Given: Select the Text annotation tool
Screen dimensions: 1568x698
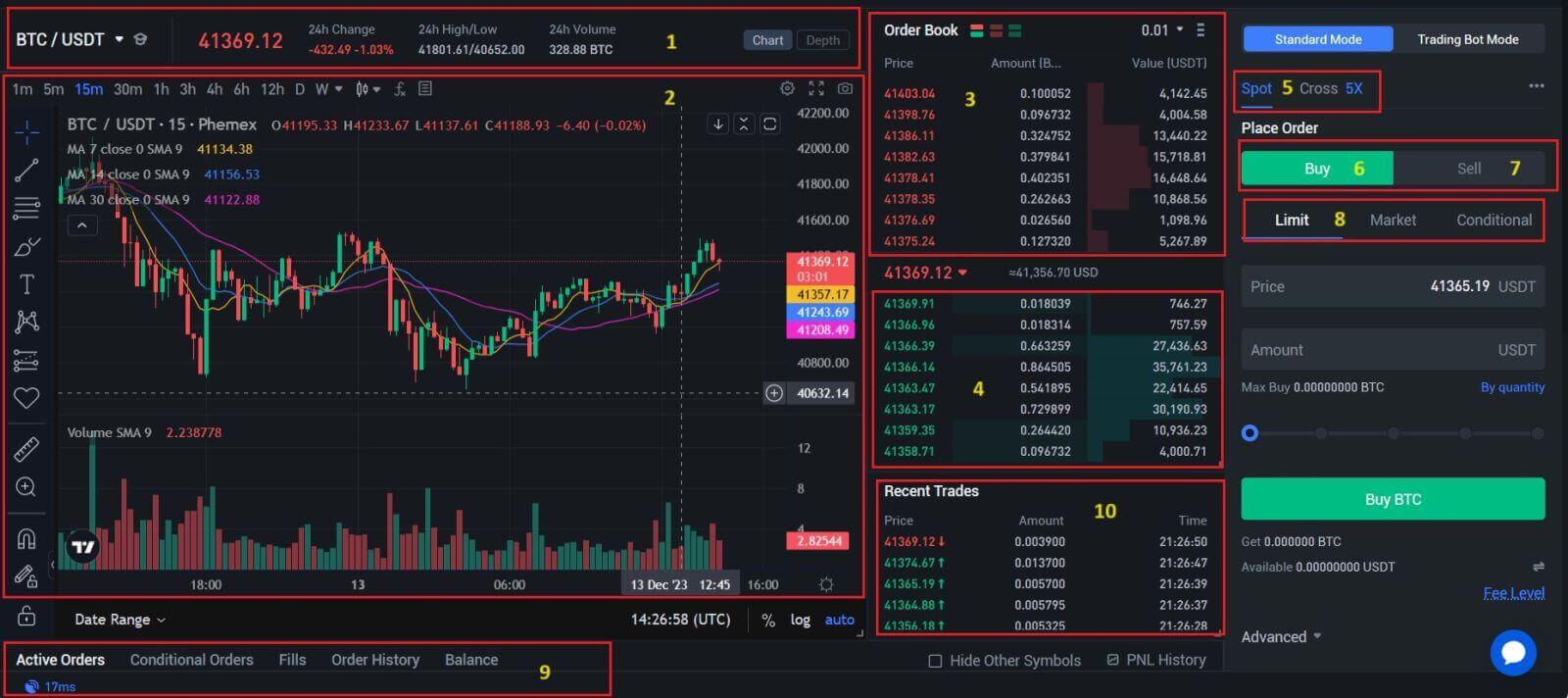Looking at the screenshot, I should coord(26,284).
